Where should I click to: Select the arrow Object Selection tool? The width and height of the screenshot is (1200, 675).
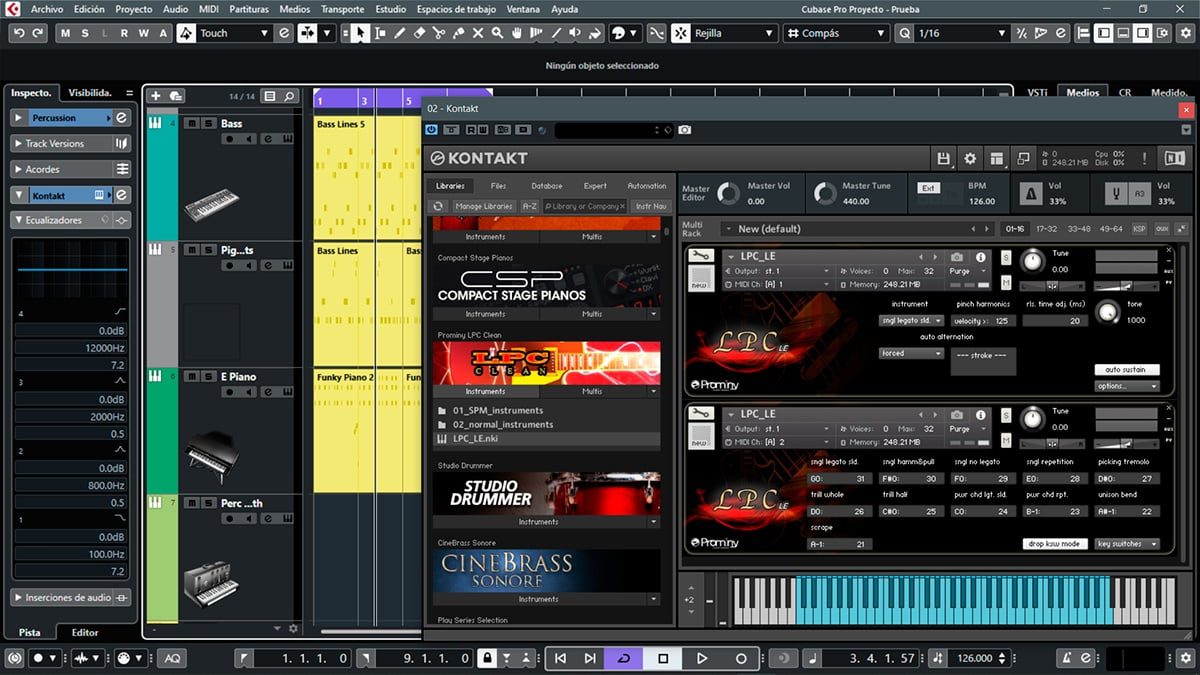point(359,33)
